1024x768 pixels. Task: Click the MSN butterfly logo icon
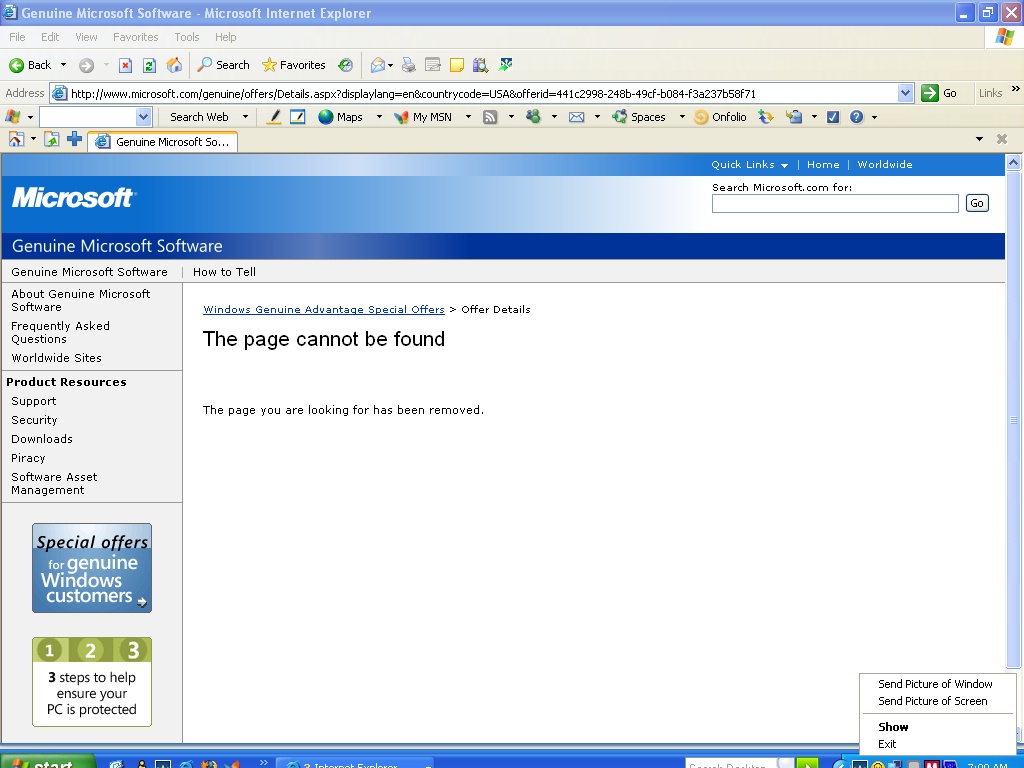(12, 117)
